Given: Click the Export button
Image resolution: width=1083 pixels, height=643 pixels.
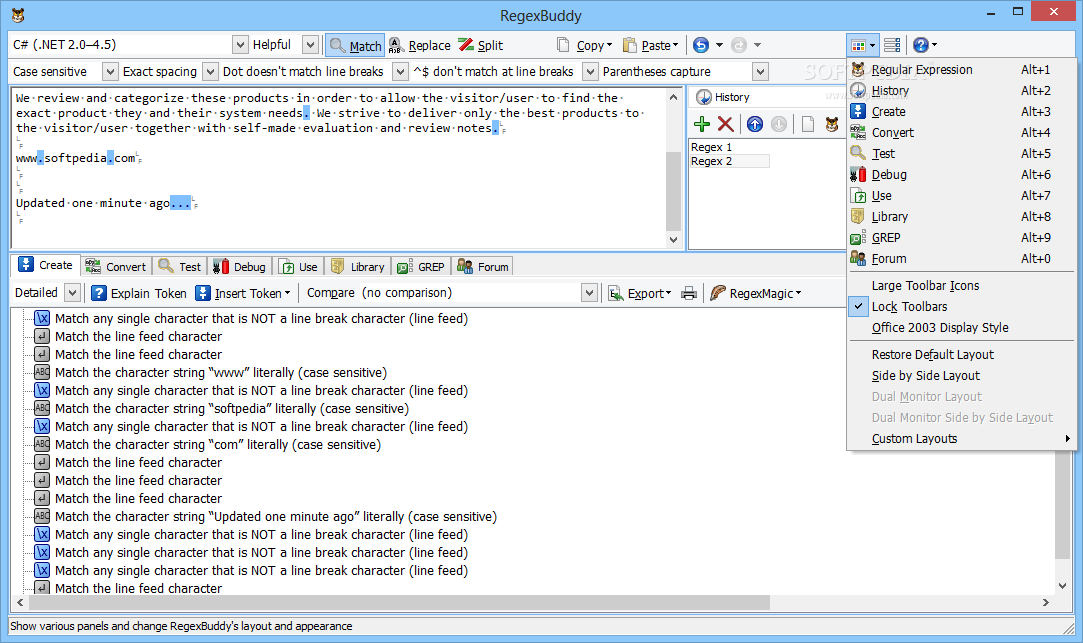Looking at the screenshot, I should 640,293.
